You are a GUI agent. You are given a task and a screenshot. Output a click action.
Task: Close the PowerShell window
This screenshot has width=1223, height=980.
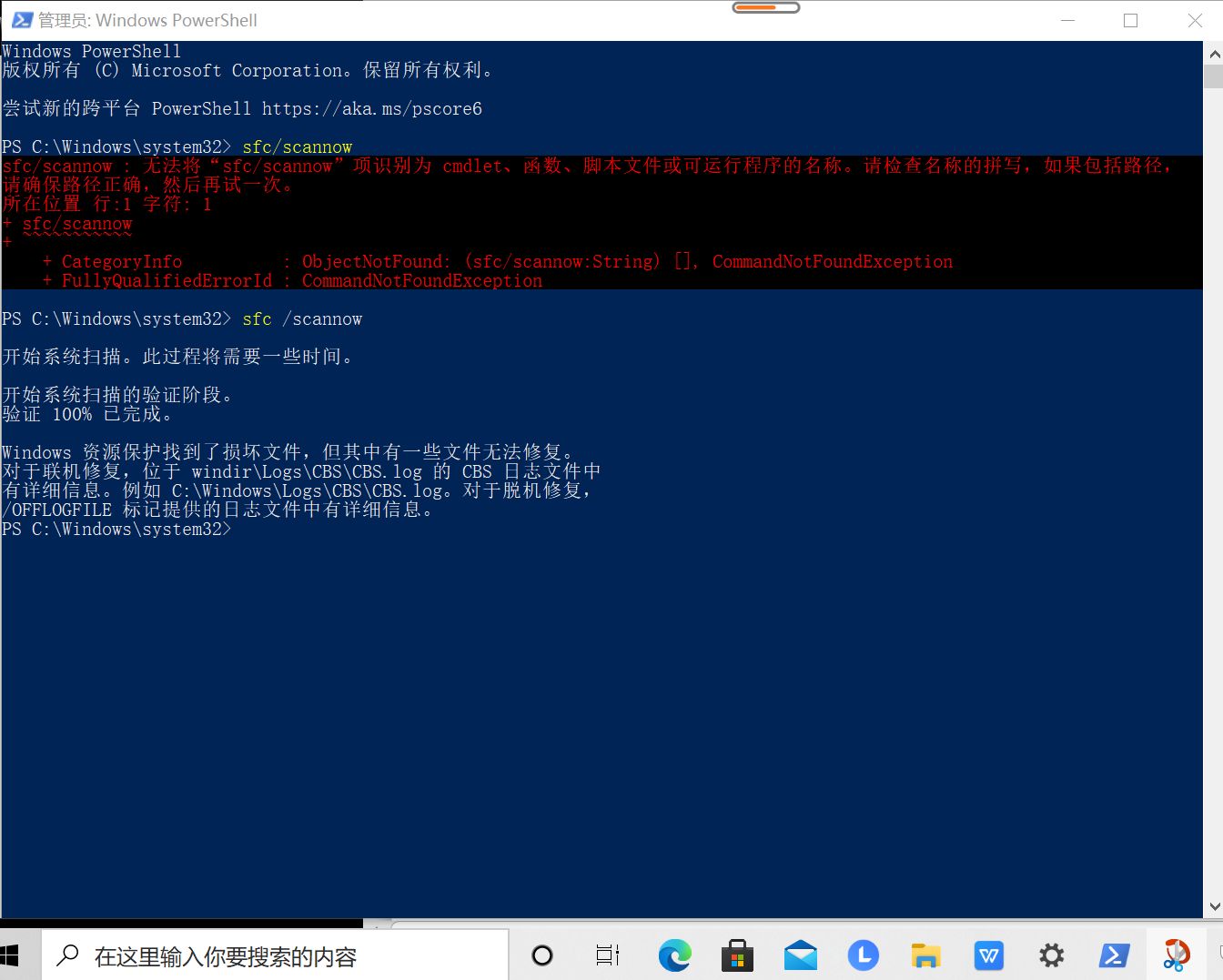1195,20
